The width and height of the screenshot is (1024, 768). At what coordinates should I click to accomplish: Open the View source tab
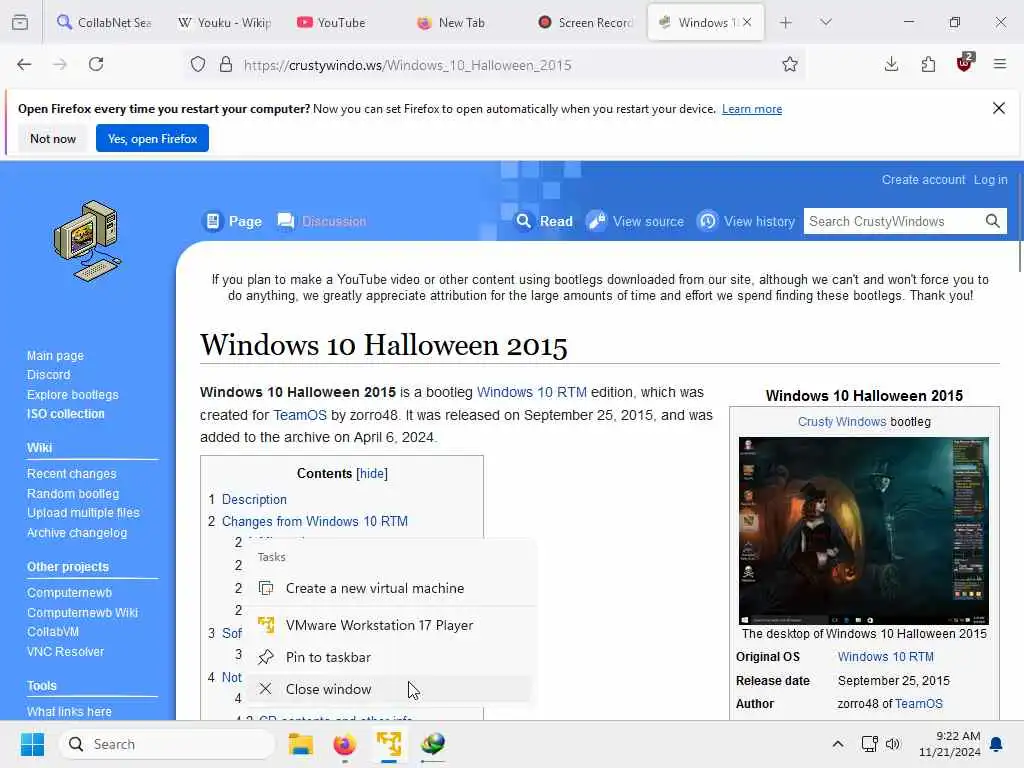pos(635,221)
